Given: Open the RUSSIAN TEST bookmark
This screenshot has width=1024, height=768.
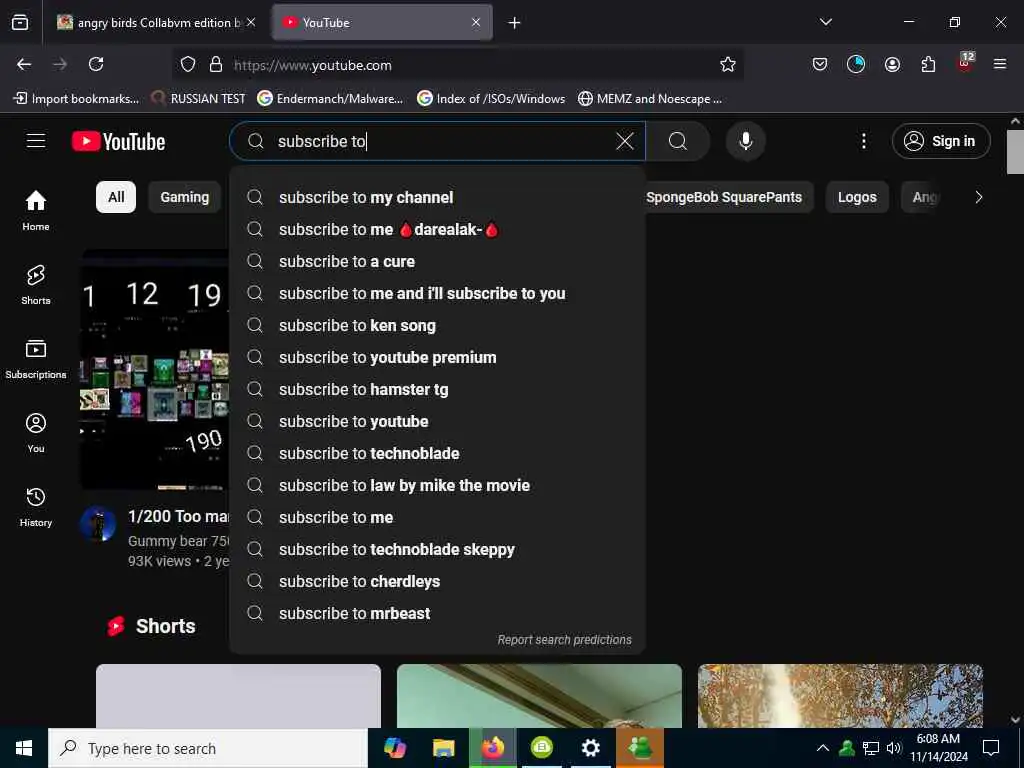Looking at the screenshot, I should point(199,99).
